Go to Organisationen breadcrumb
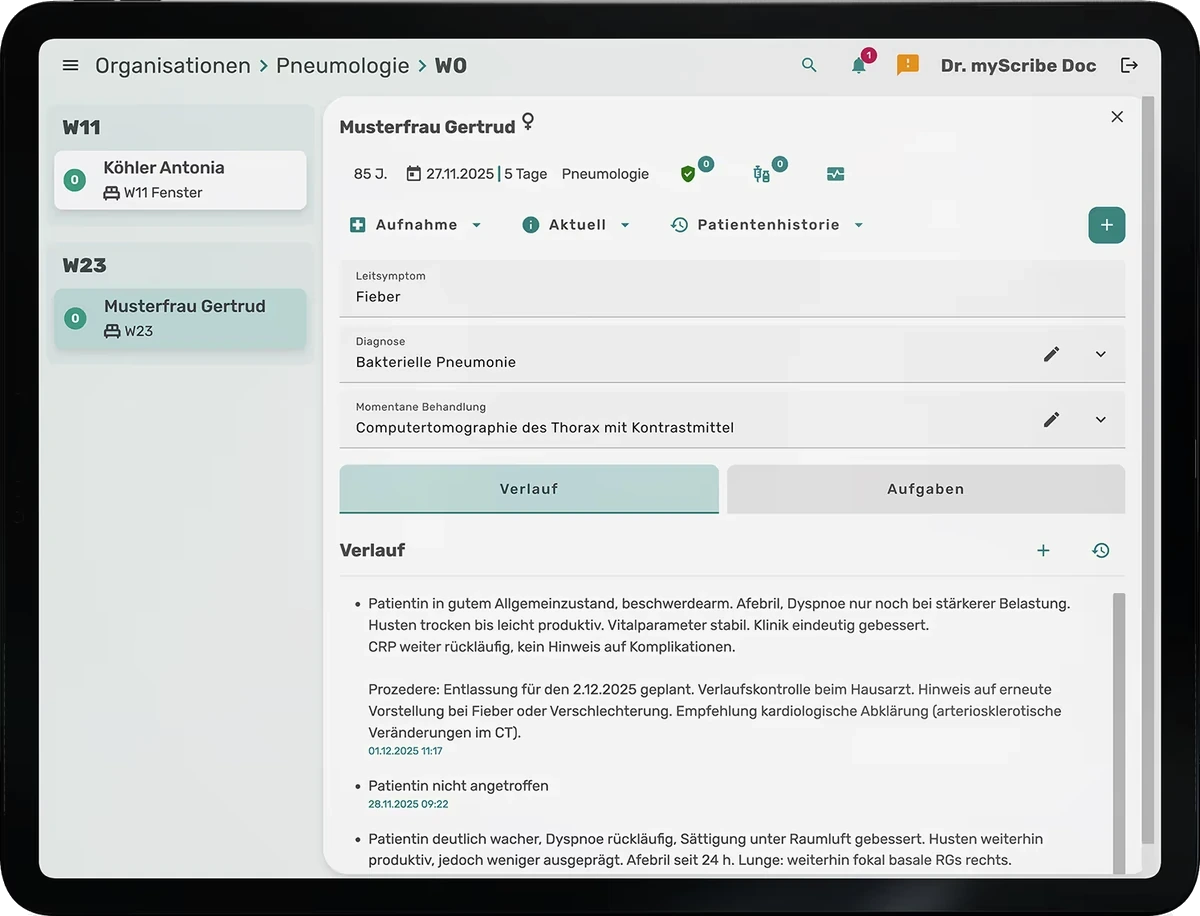Image resolution: width=1200 pixels, height=916 pixels. (173, 66)
